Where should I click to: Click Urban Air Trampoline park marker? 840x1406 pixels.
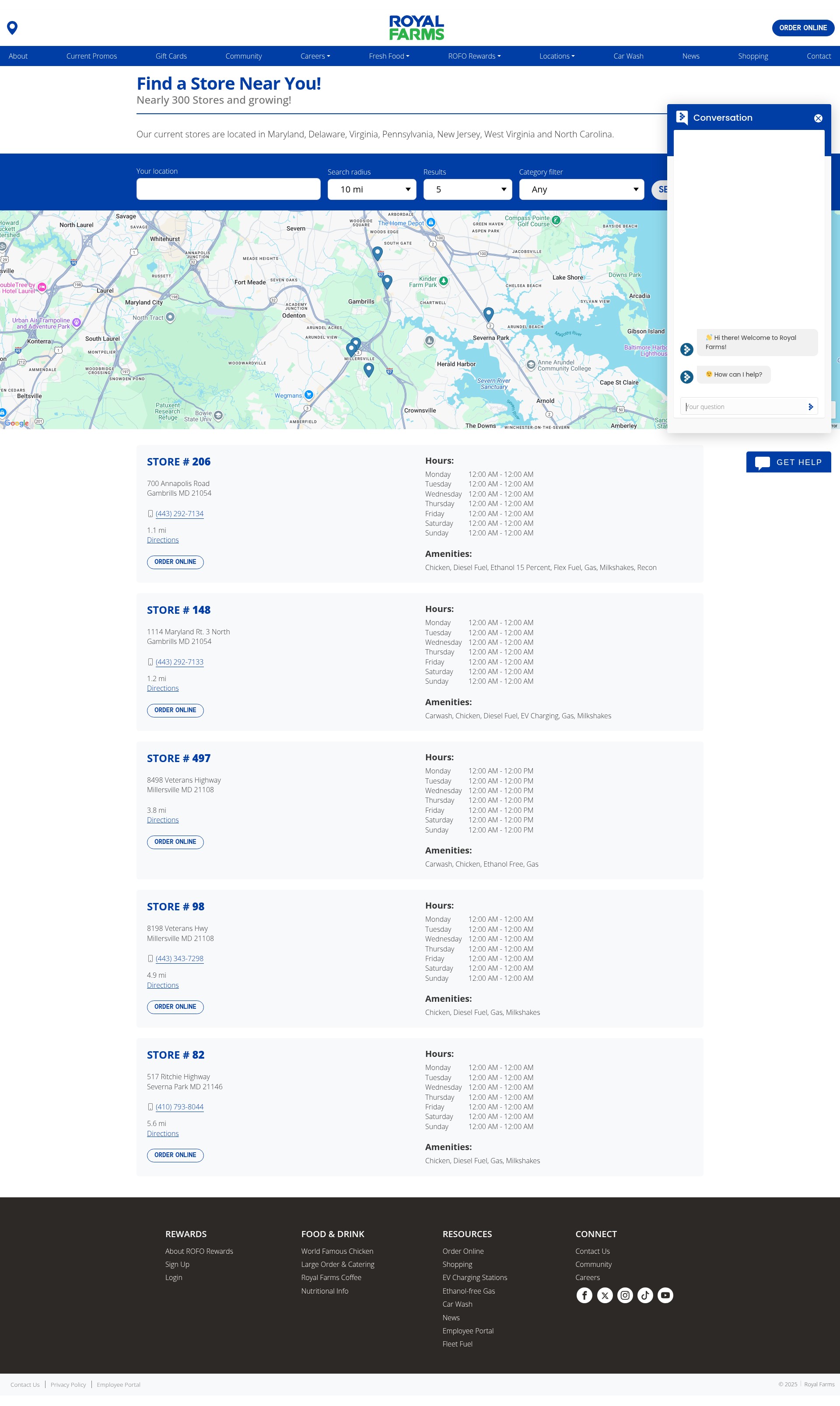pos(77,322)
